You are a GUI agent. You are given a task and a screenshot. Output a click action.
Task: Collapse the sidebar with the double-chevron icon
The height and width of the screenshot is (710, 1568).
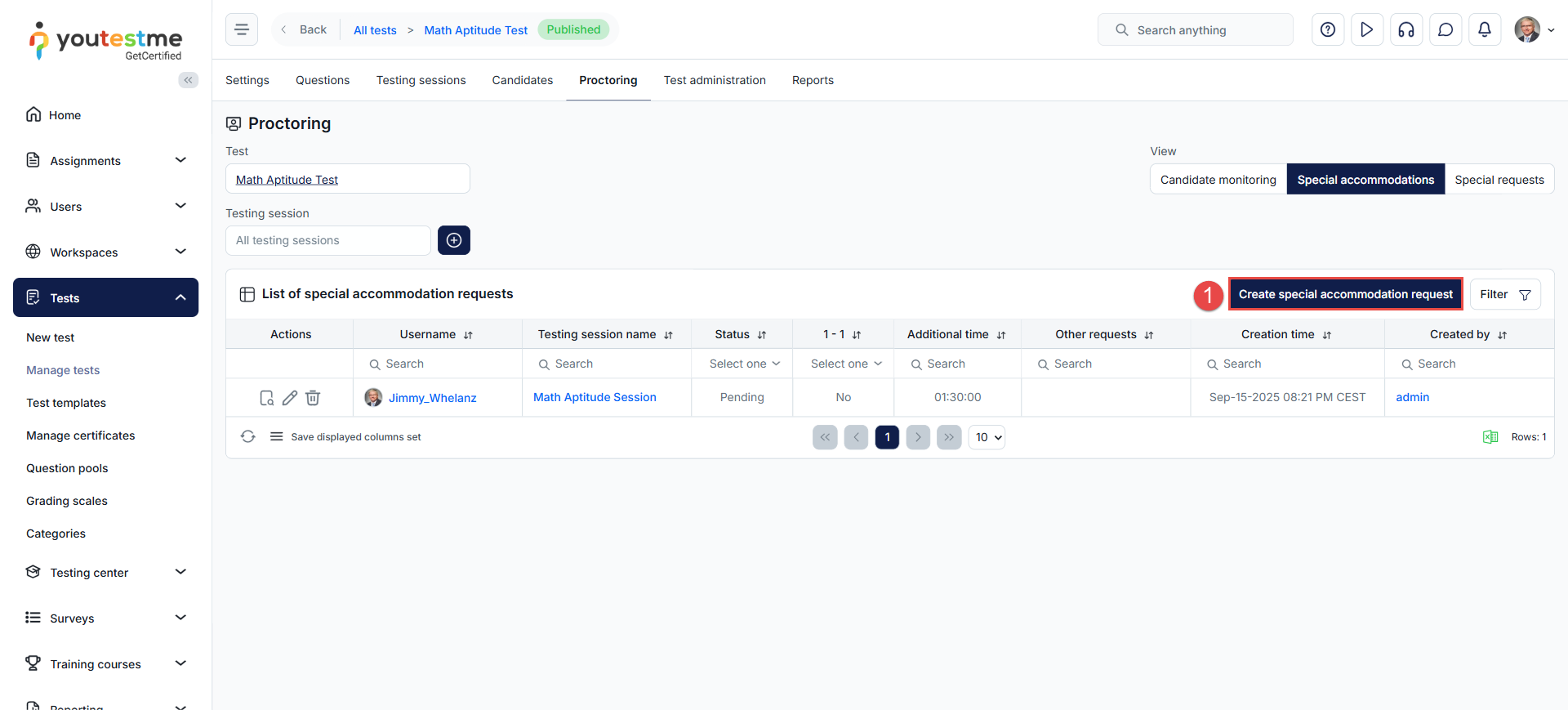189,80
